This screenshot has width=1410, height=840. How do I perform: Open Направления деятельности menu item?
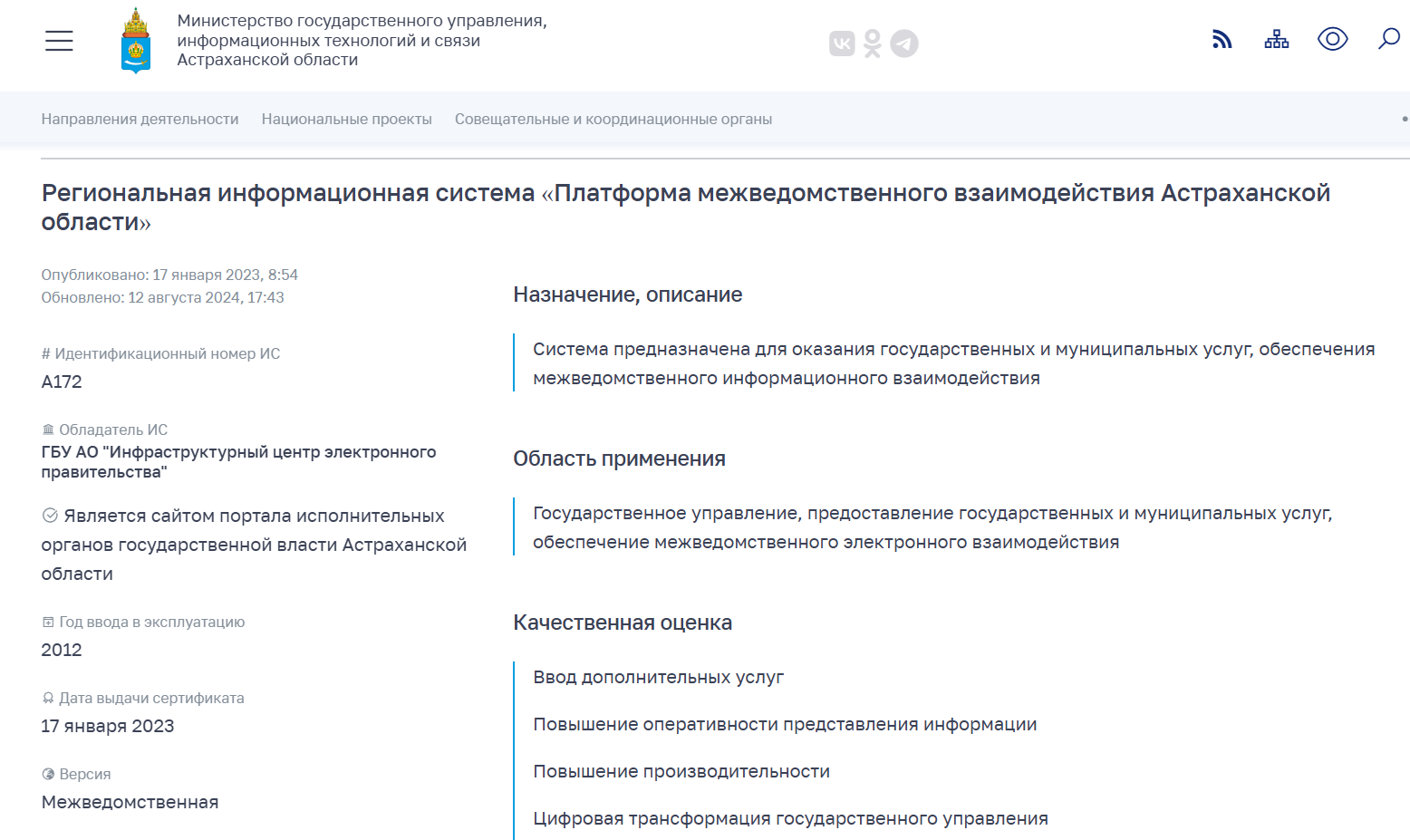(140, 119)
